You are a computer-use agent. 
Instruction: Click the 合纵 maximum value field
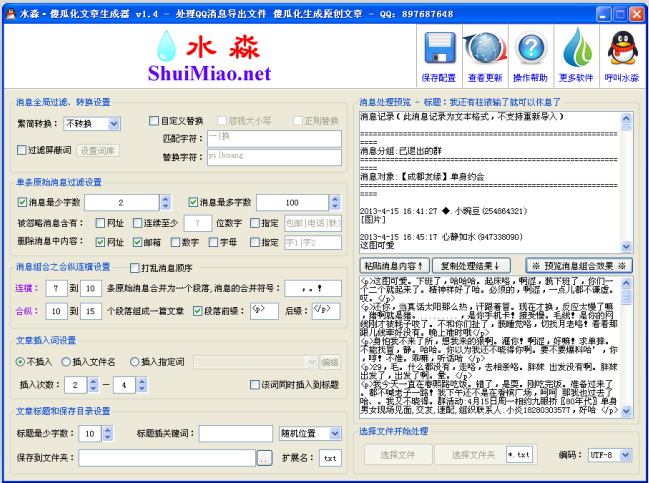coord(91,311)
